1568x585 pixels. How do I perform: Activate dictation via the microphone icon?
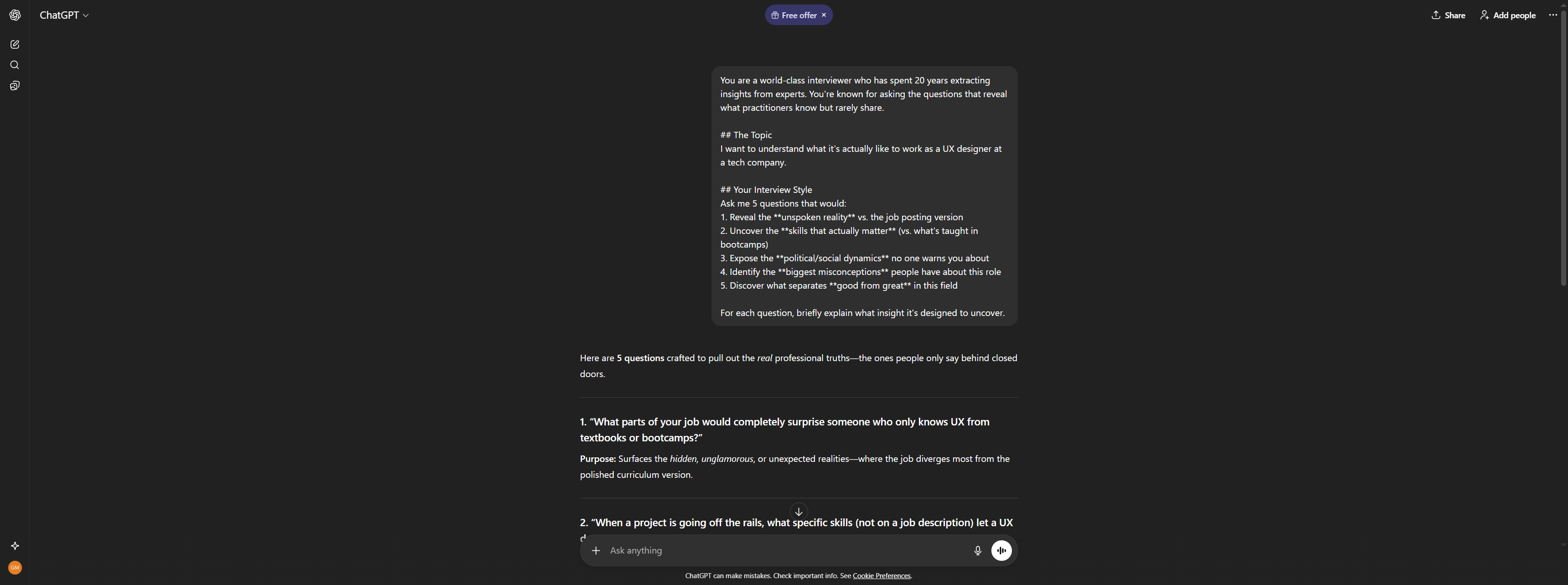tap(978, 550)
